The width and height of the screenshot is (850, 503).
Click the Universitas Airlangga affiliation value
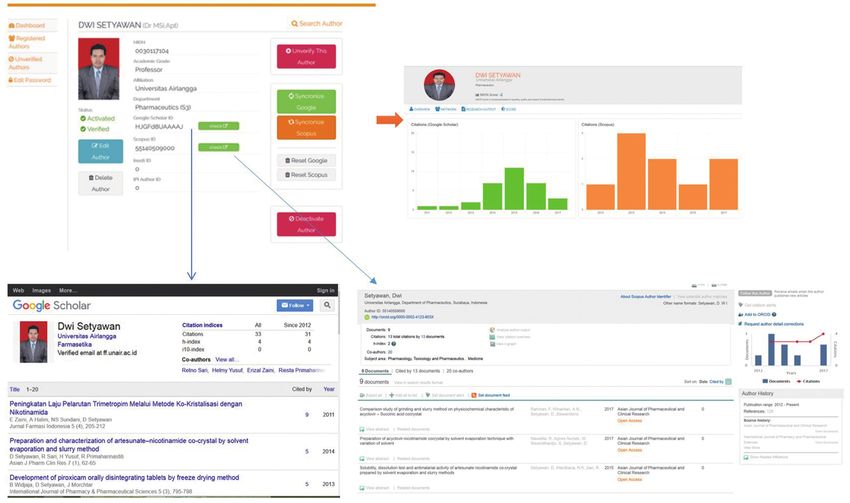click(x=166, y=88)
